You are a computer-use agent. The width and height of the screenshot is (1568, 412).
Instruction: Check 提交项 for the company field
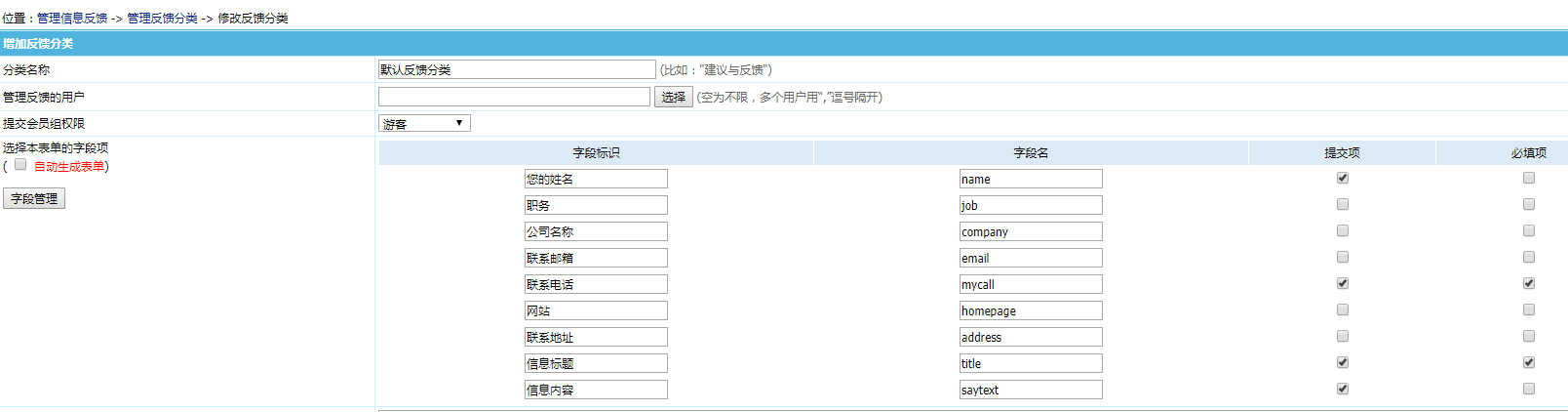pyautogui.click(x=1343, y=230)
